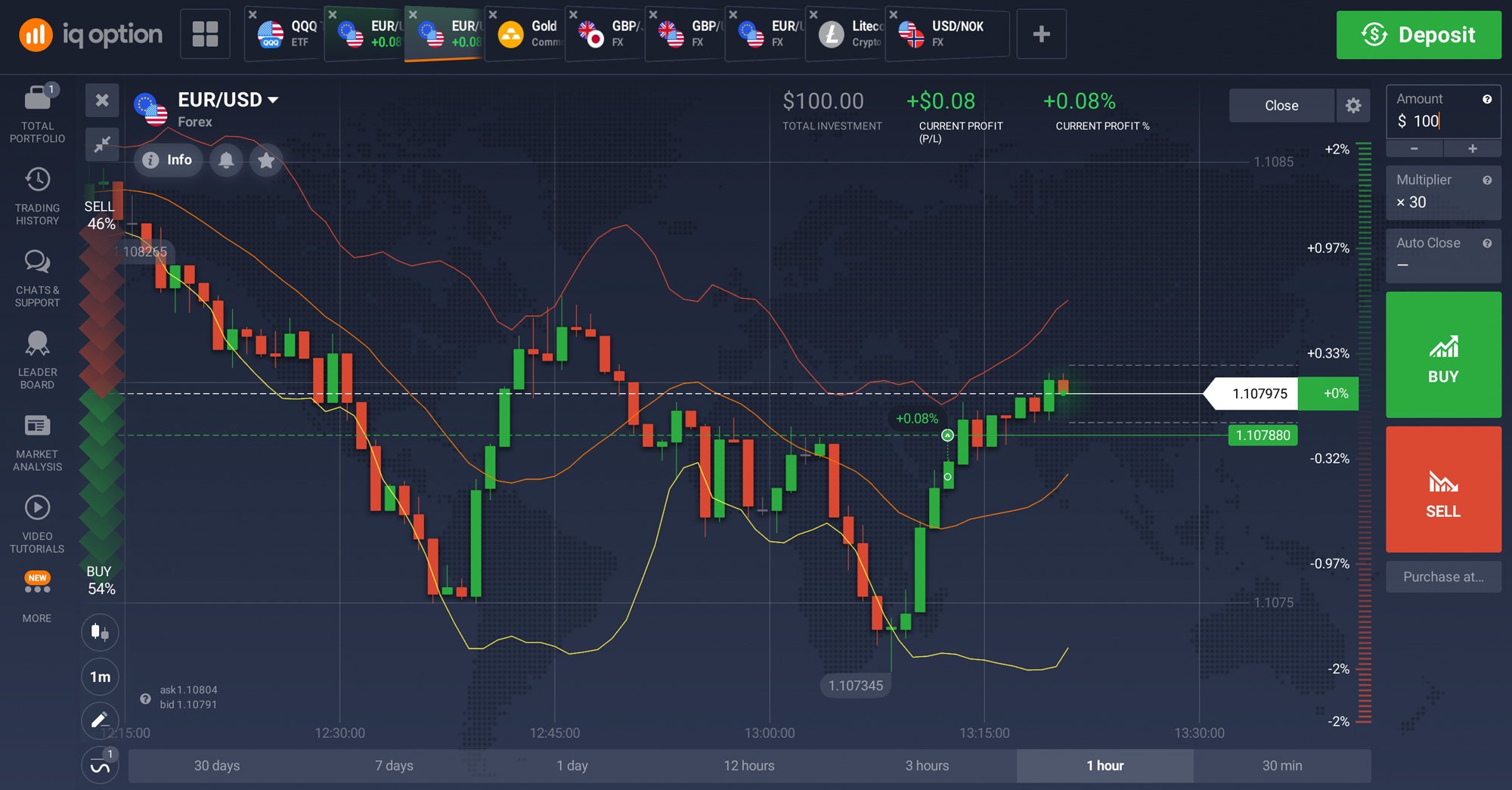This screenshot has height=790, width=1512.
Task: Click the BUY 54% sentiment indicator
Action: (x=101, y=581)
